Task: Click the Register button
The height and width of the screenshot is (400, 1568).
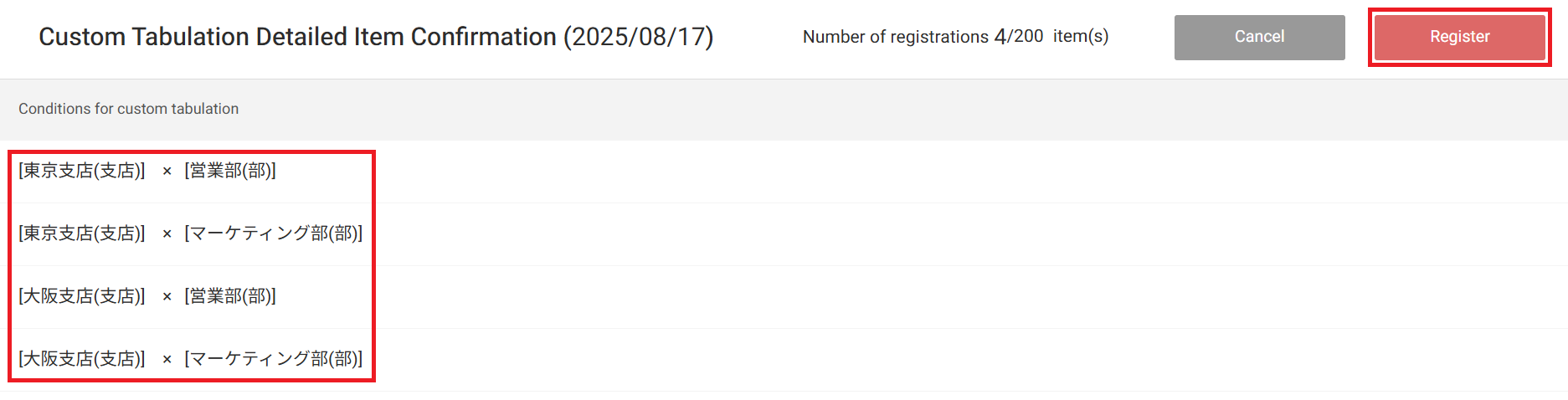Action: (x=1459, y=37)
